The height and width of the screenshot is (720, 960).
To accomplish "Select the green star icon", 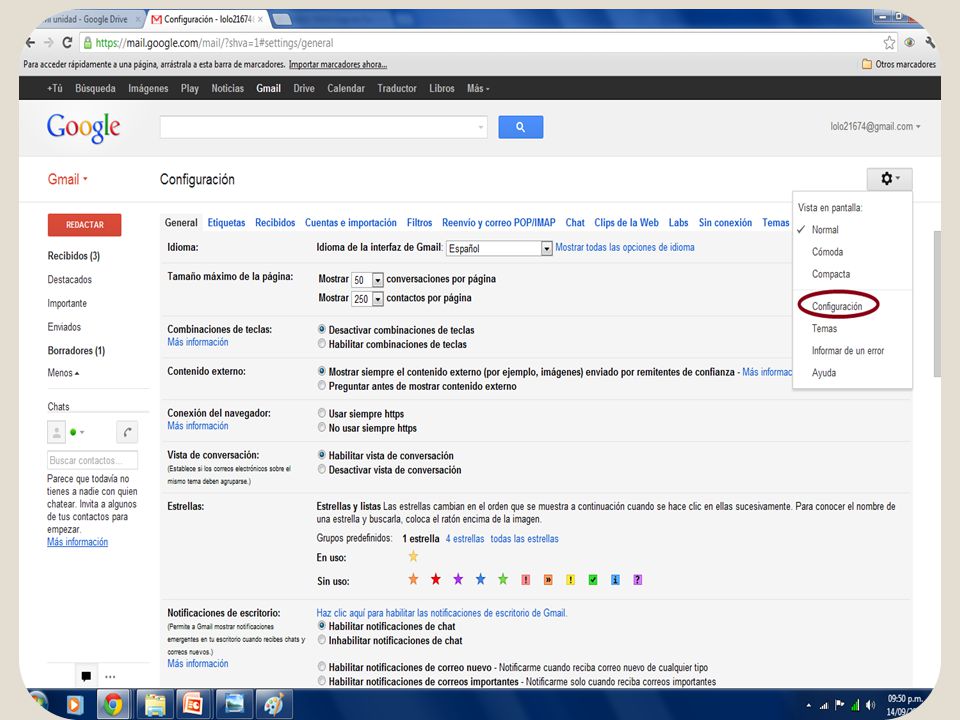I will tap(503, 579).
